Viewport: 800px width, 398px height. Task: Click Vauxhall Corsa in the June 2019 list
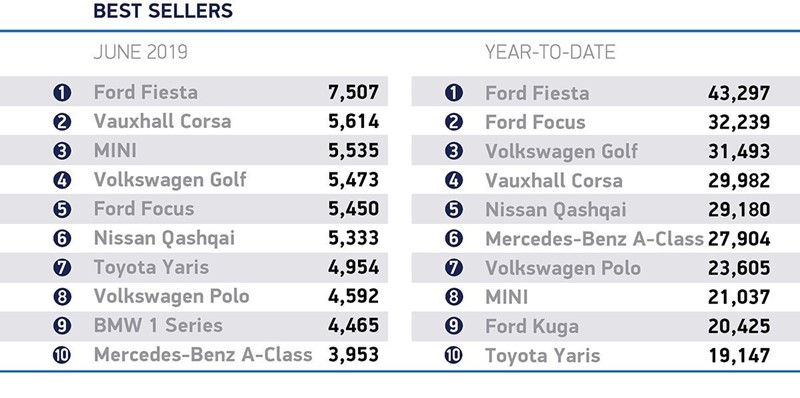(x=162, y=121)
